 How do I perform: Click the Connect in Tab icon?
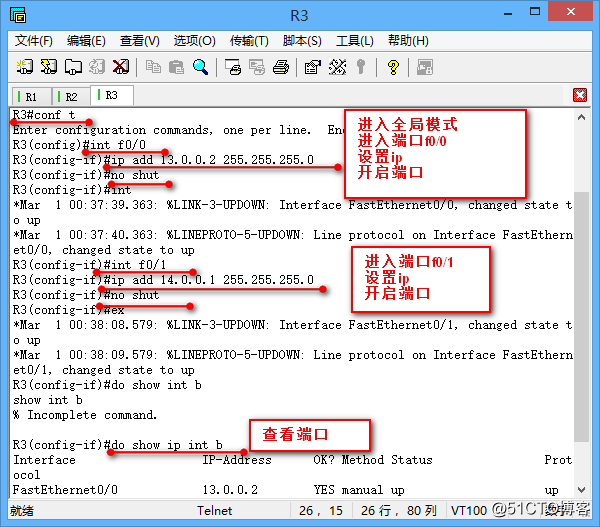[x=73, y=67]
